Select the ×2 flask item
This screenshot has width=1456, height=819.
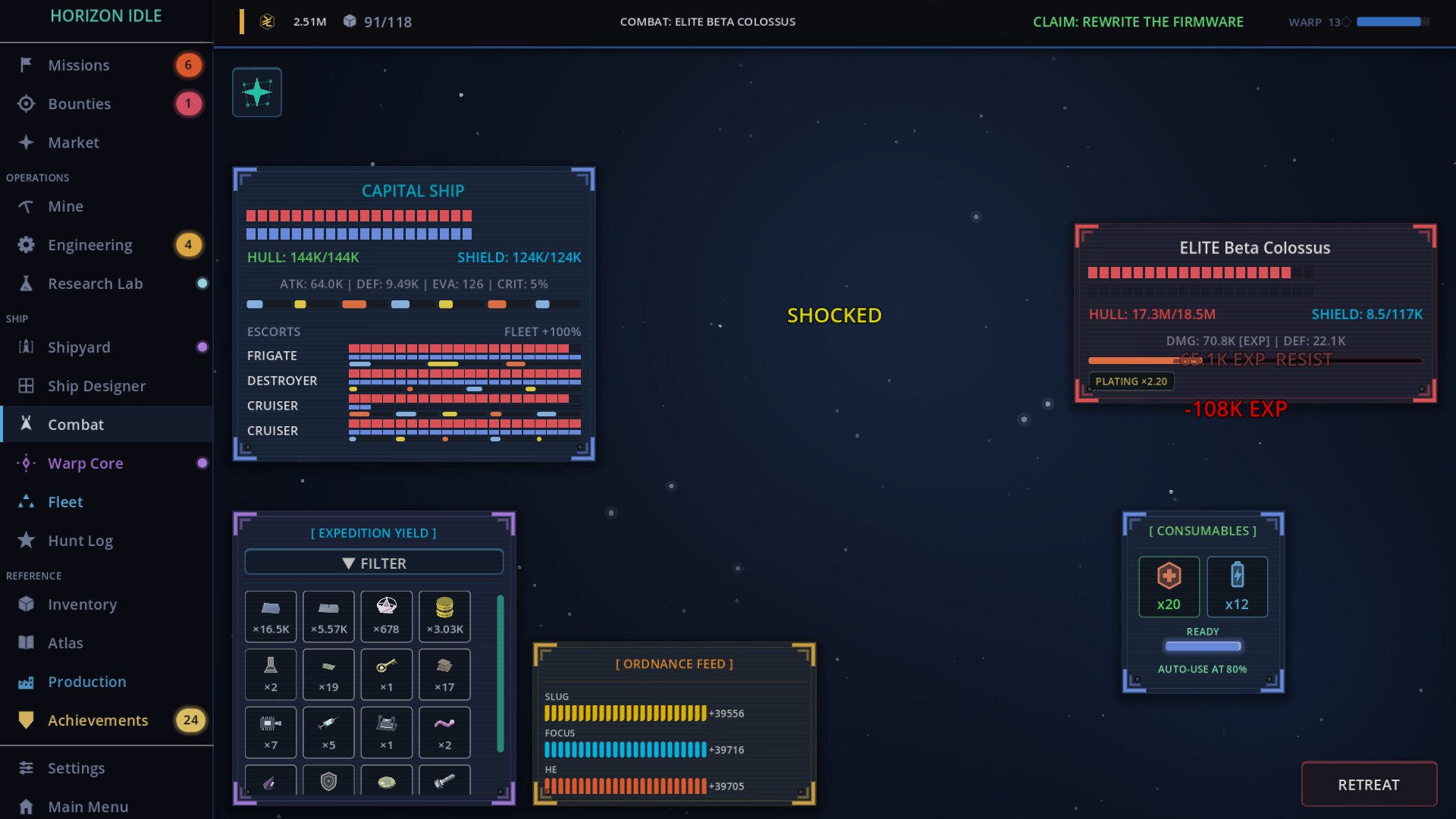pyautogui.click(x=271, y=674)
